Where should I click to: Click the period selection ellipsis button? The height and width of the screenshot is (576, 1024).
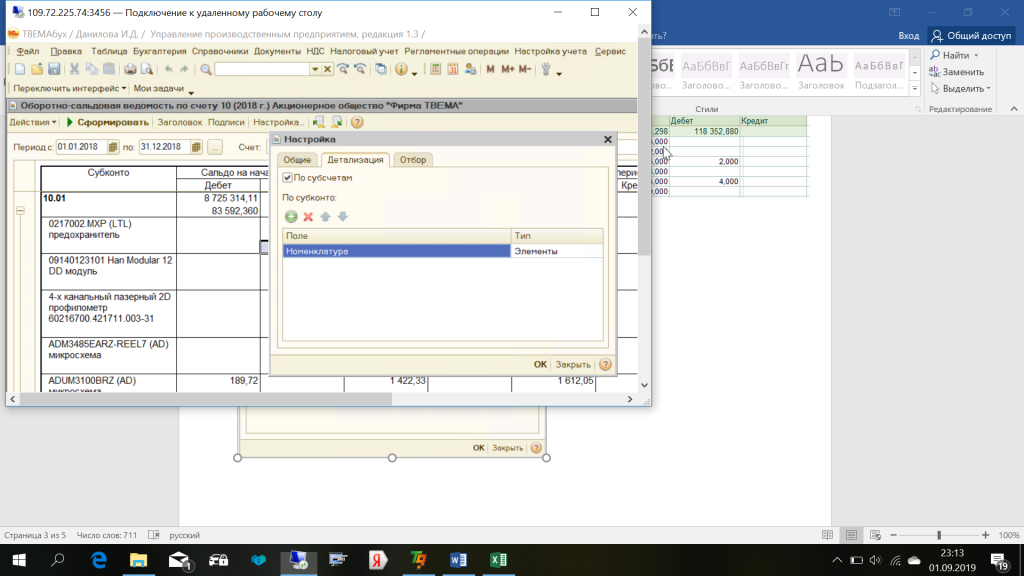point(215,148)
